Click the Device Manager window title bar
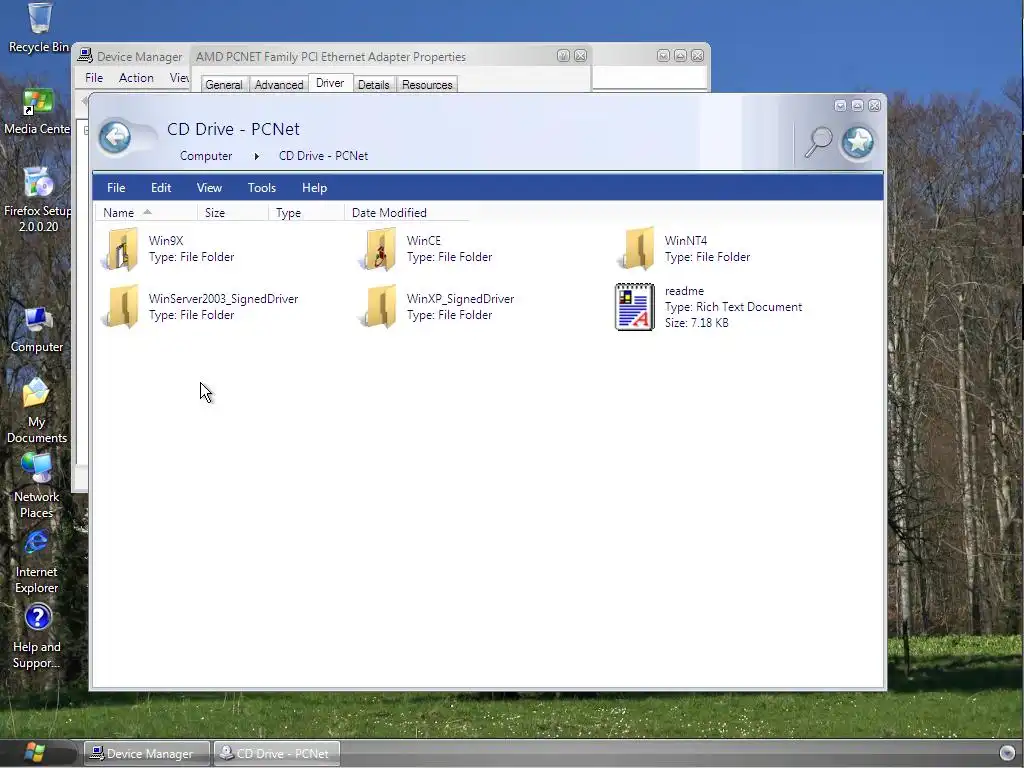 click(x=133, y=57)
